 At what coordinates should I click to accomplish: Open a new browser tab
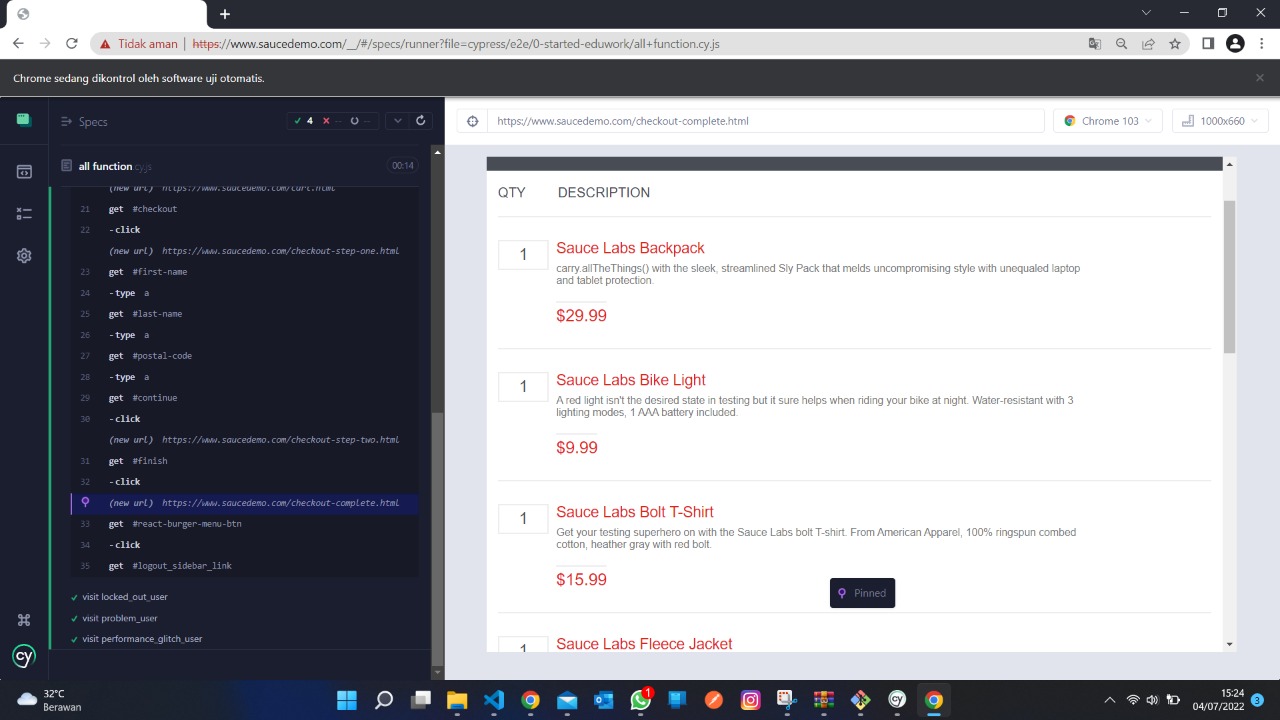[225, 14]
